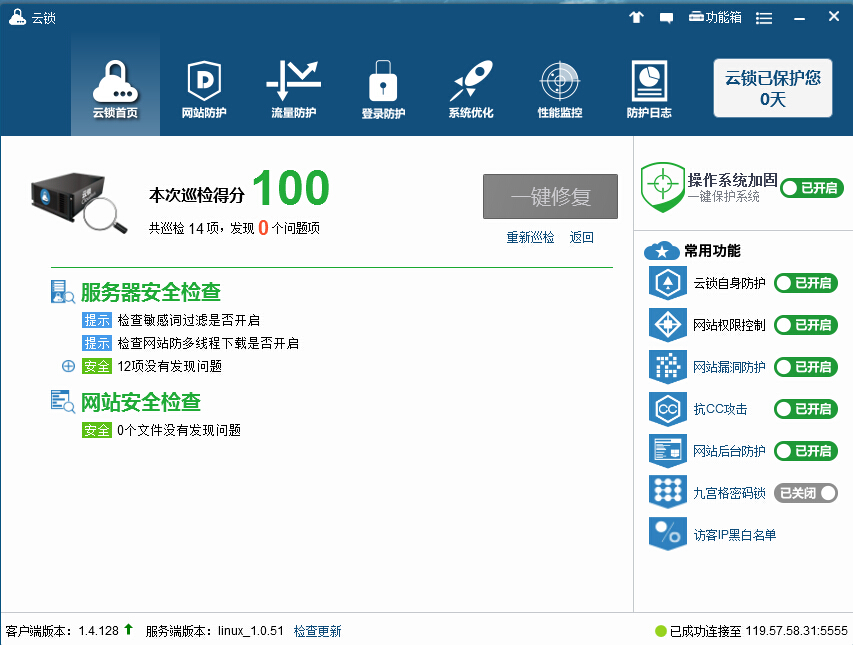Minimize the 云锁 window
Screen dimensions: 853x645
tap(799, 18)
